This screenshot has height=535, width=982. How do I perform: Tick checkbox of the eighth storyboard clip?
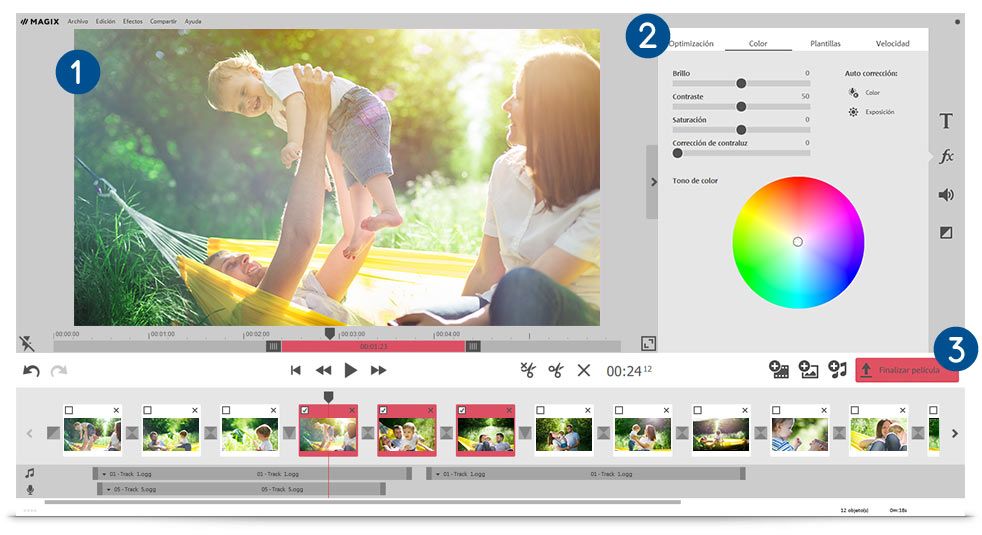[619, 410]
